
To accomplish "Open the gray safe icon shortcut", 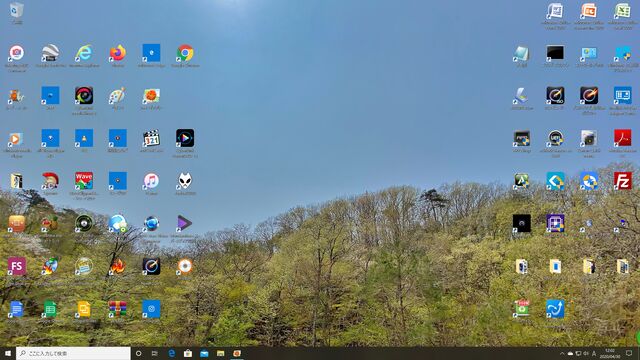I will (589, 138).
